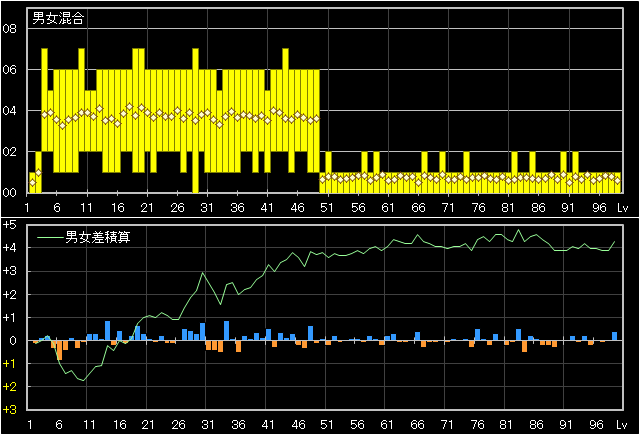This screenshot has height=435, width=640.
Task: Click the white +2 y-axis label
Action: [9, 295]
